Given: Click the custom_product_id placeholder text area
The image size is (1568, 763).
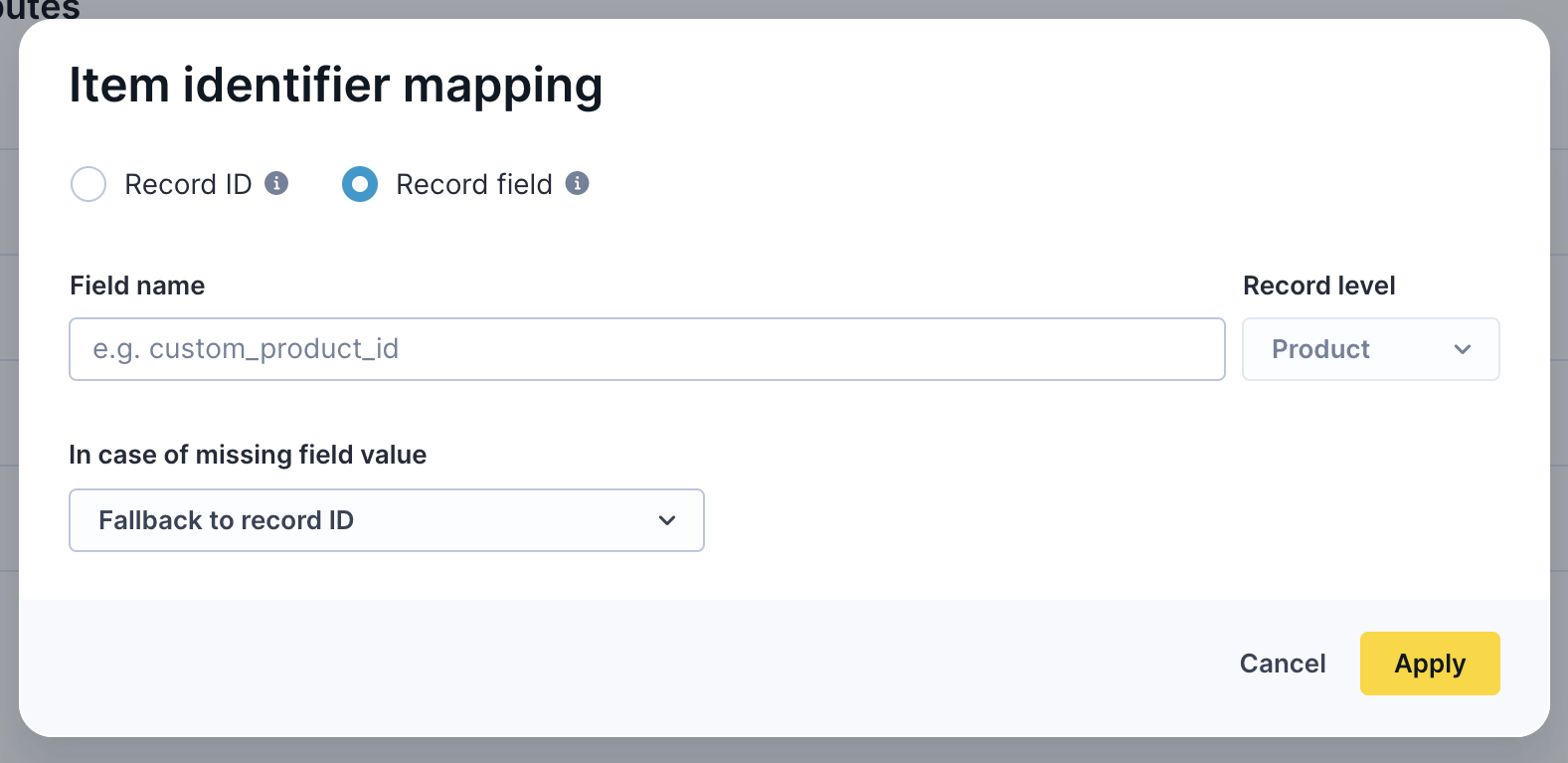Looking at the screenshot, I should [x=247, y=349].
